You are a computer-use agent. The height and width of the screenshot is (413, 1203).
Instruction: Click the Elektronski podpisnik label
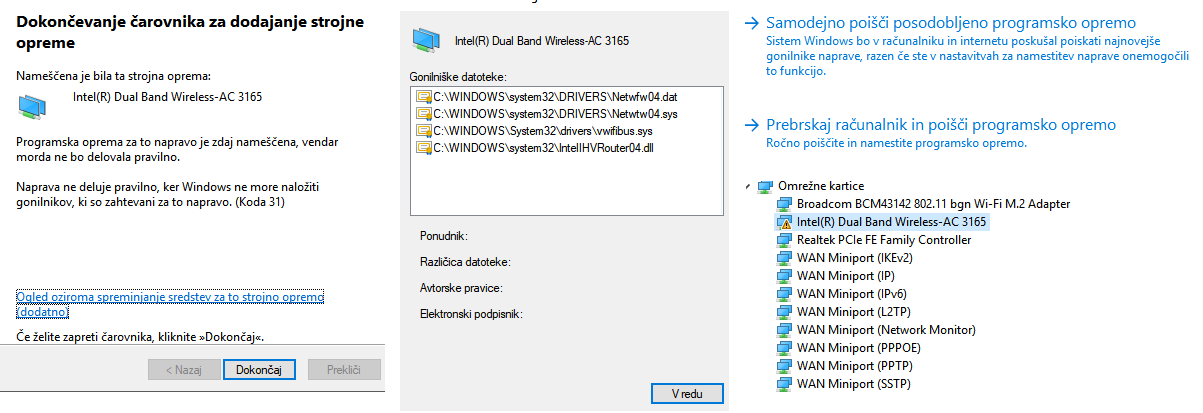click(472, 314)
